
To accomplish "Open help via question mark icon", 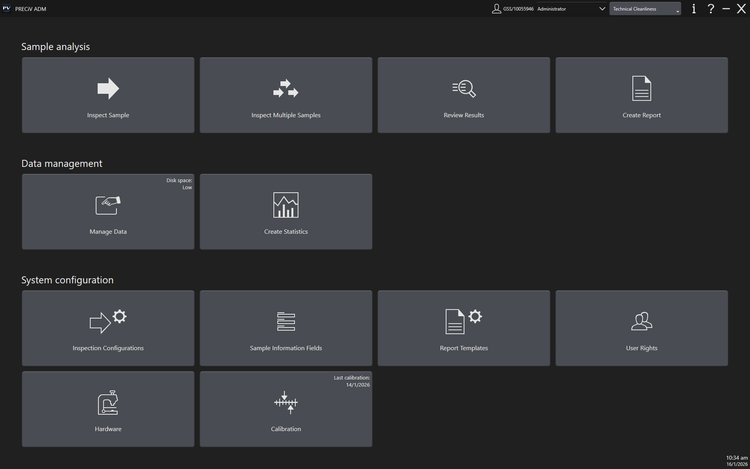I will [710, 9].
